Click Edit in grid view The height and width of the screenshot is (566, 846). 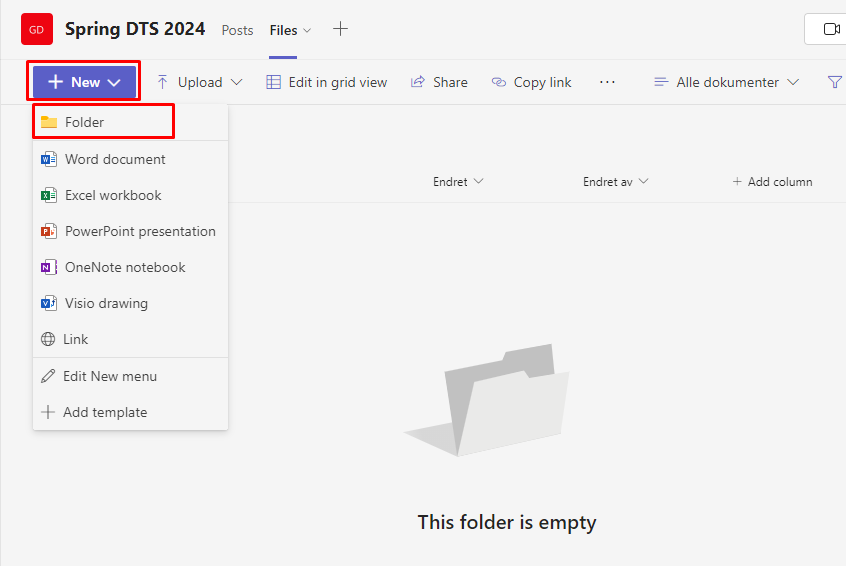[327, 82]
